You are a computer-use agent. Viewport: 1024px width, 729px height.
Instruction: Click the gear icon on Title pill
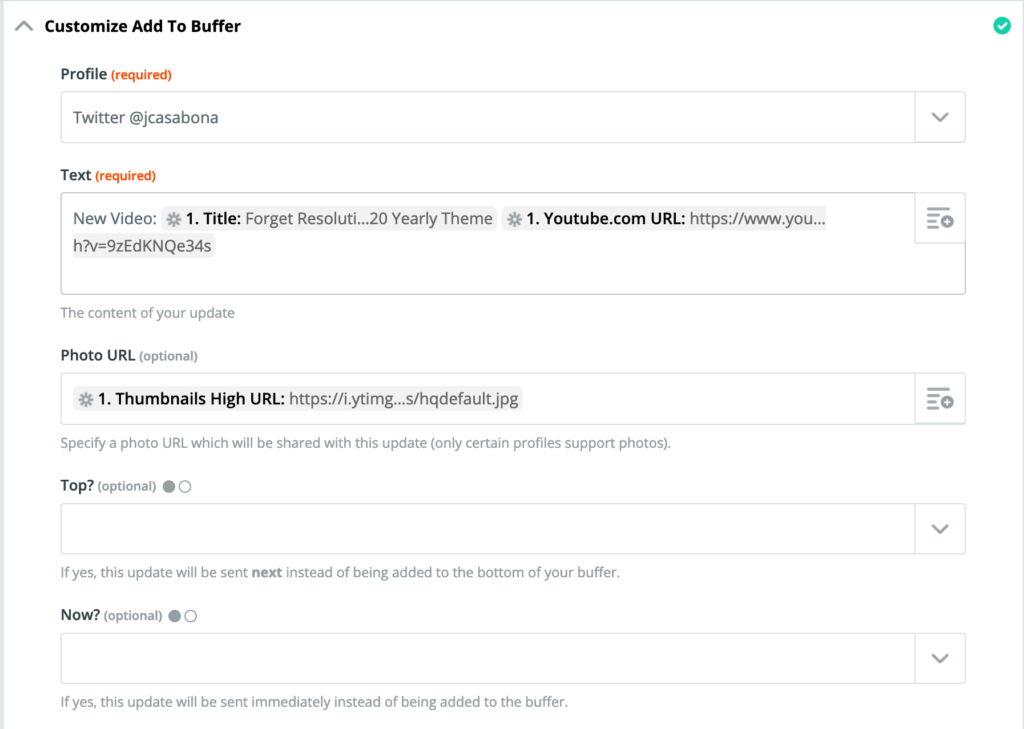174,219
